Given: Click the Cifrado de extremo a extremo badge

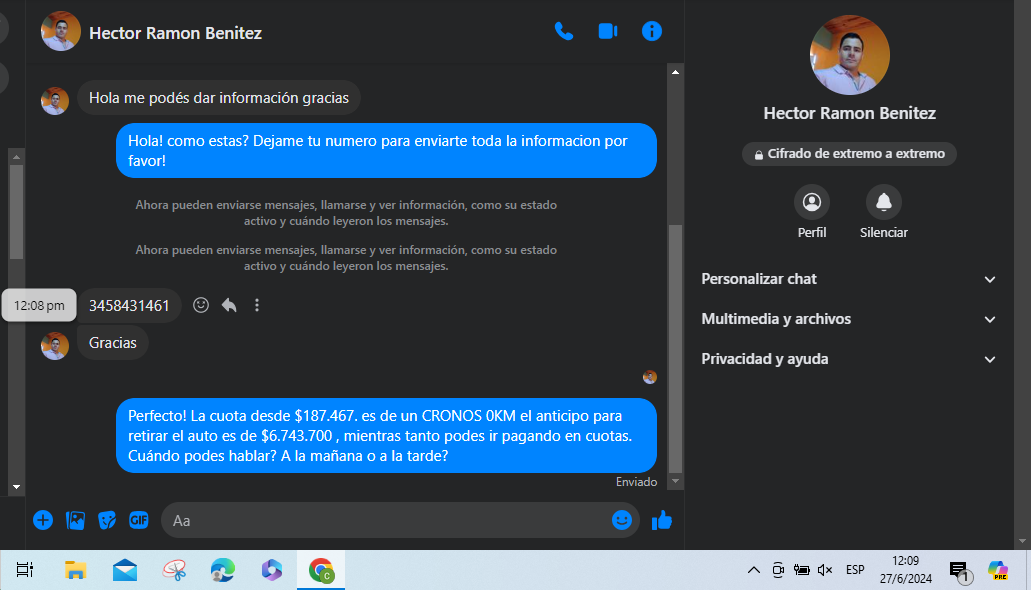Looking at the screenshot, I should [849, 154].
